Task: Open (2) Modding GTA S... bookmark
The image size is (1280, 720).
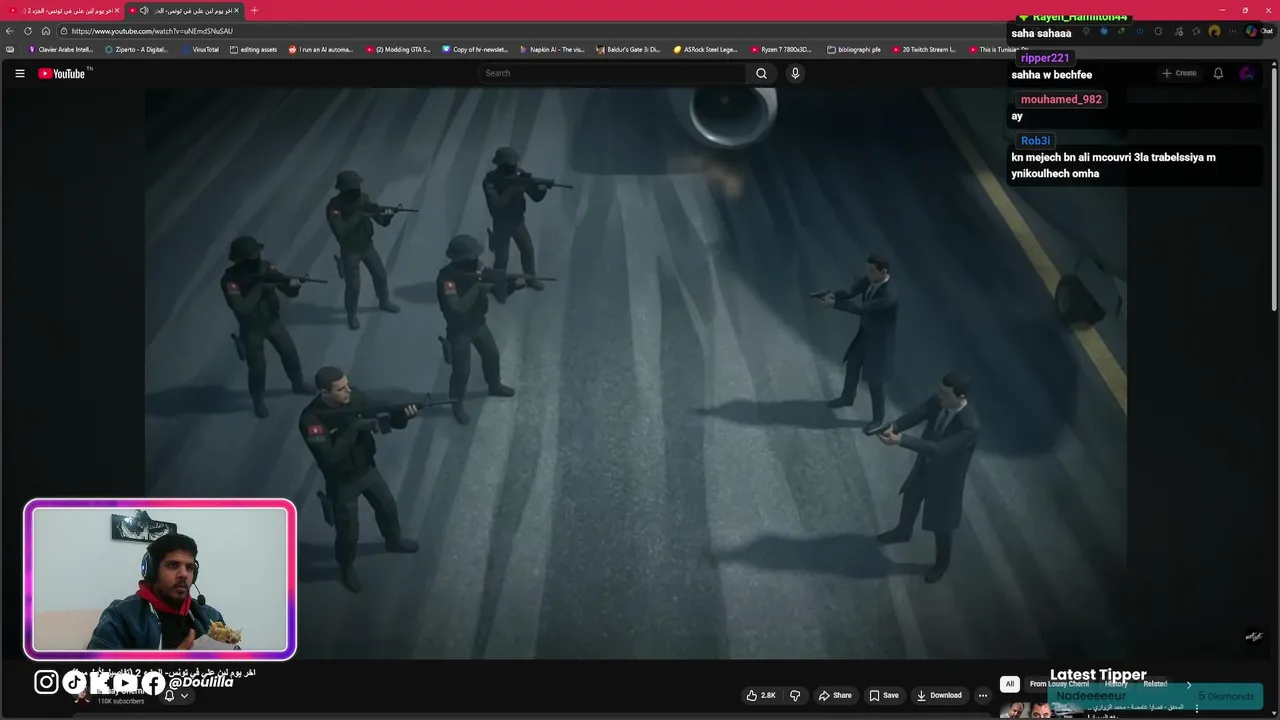Action: point(398,49)
